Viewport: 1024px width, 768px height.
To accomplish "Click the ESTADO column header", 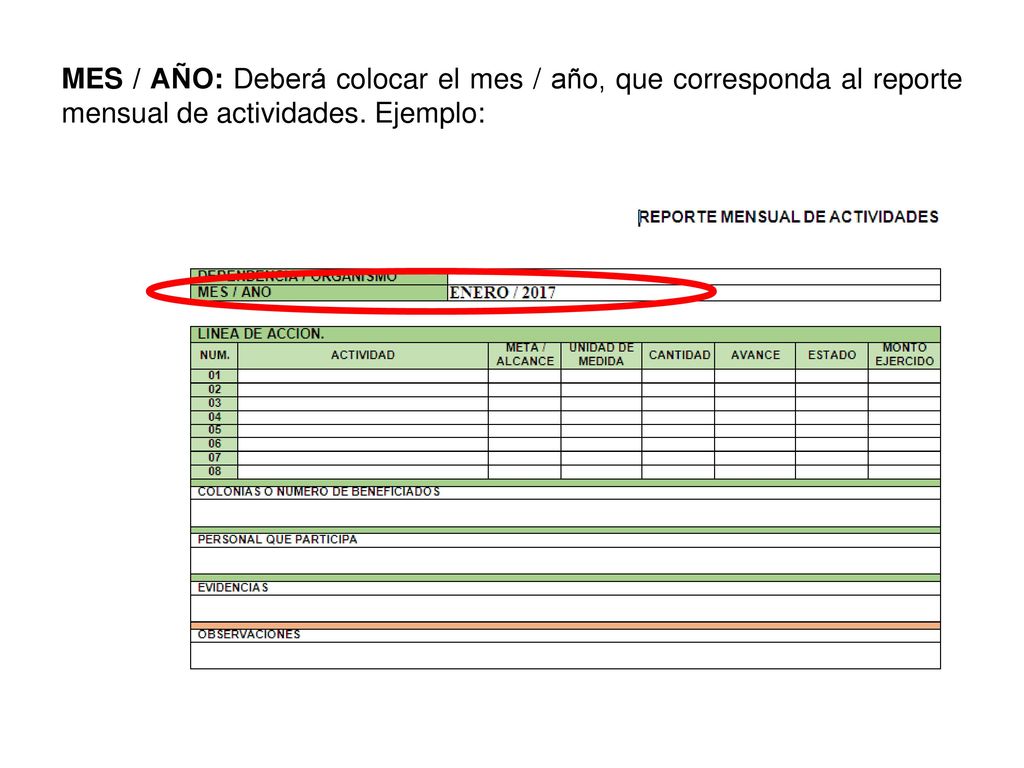I will pyautogui.click(x=832, y=355).
